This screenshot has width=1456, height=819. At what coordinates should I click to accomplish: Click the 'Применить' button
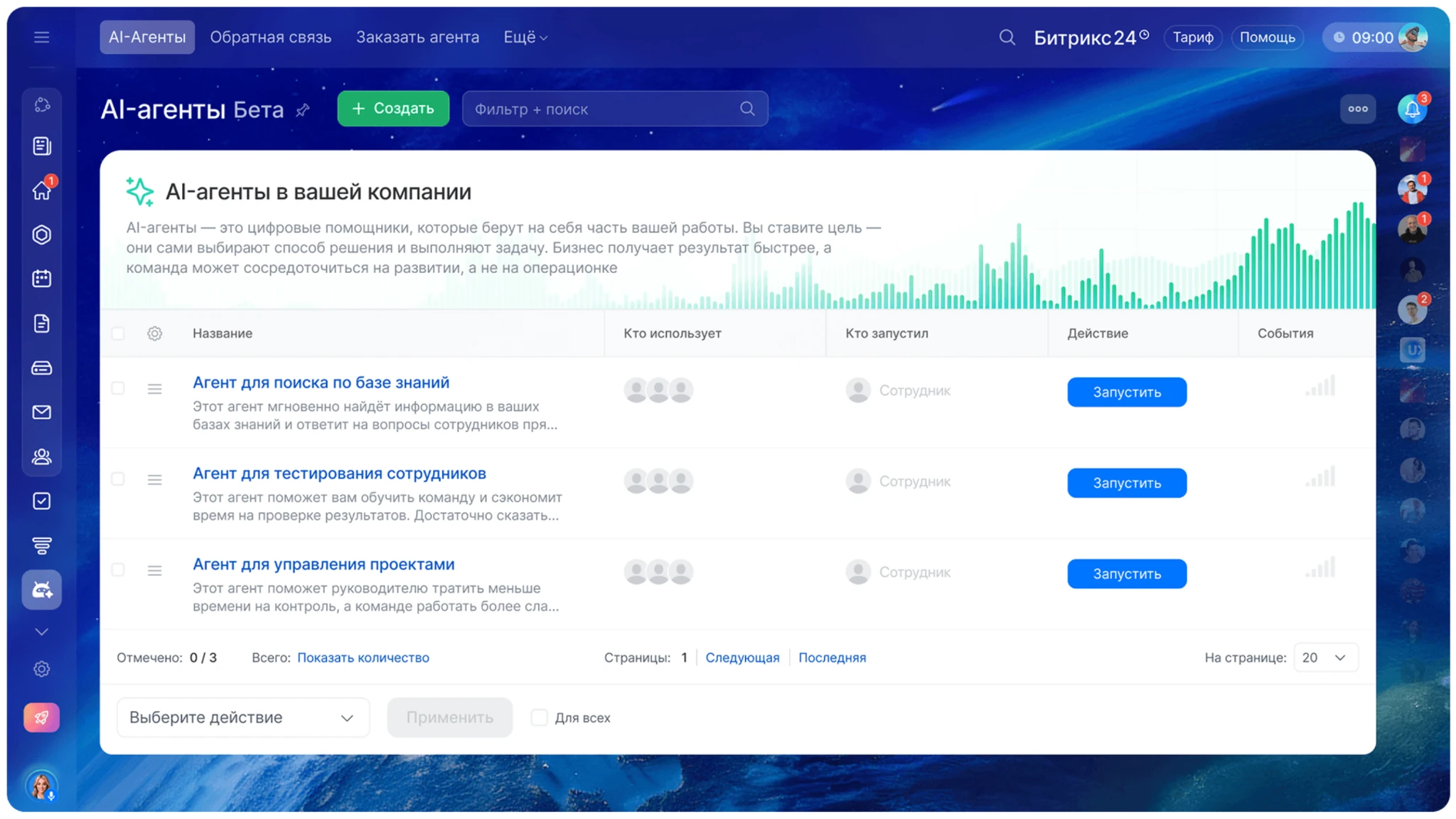[x=450, y=717]
